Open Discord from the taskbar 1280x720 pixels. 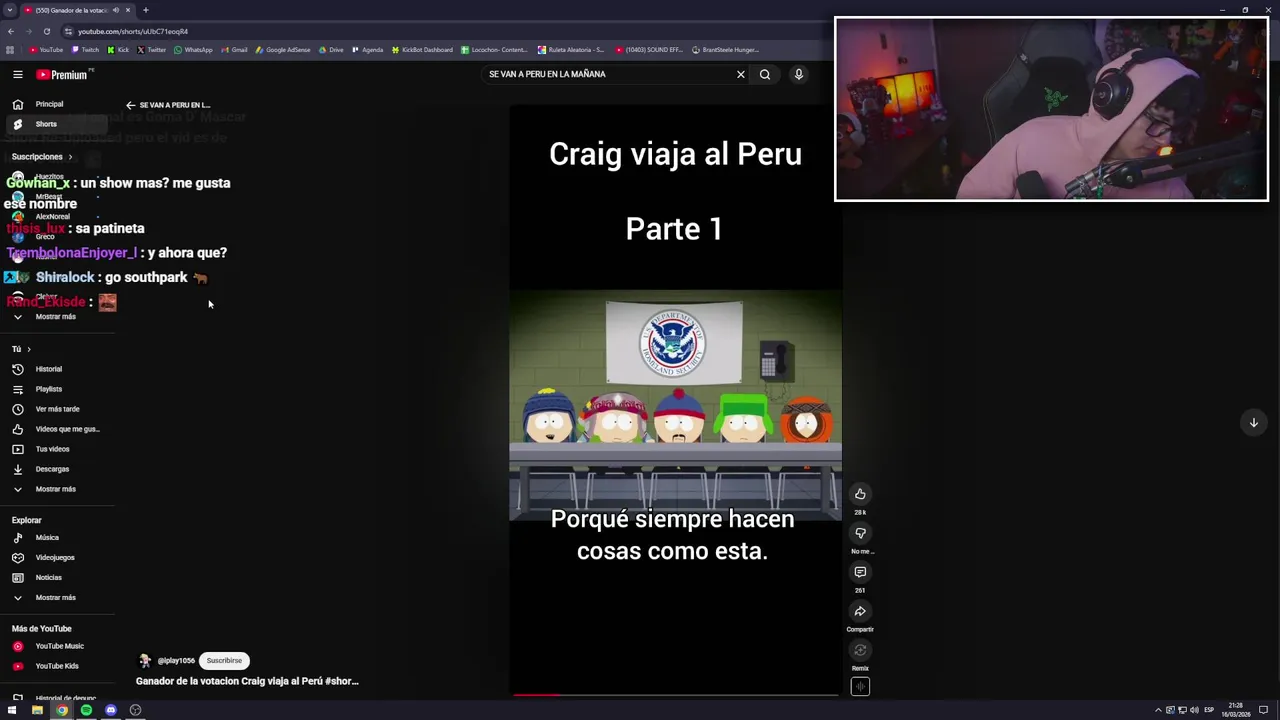pyautogui.click(x=111, y=710)
